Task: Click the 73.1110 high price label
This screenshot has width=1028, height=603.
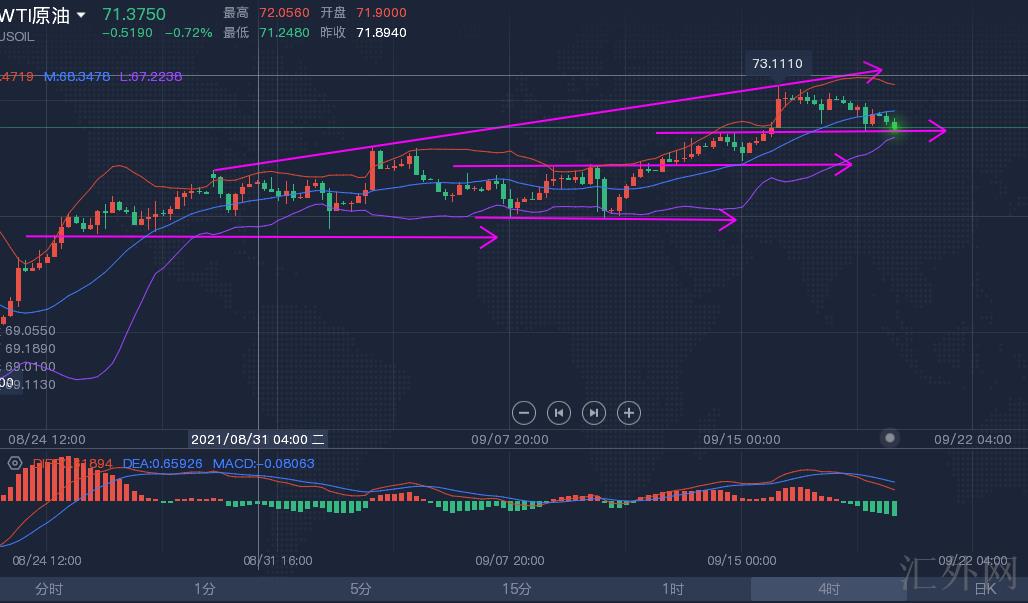Action: click(x=777, y=63)
